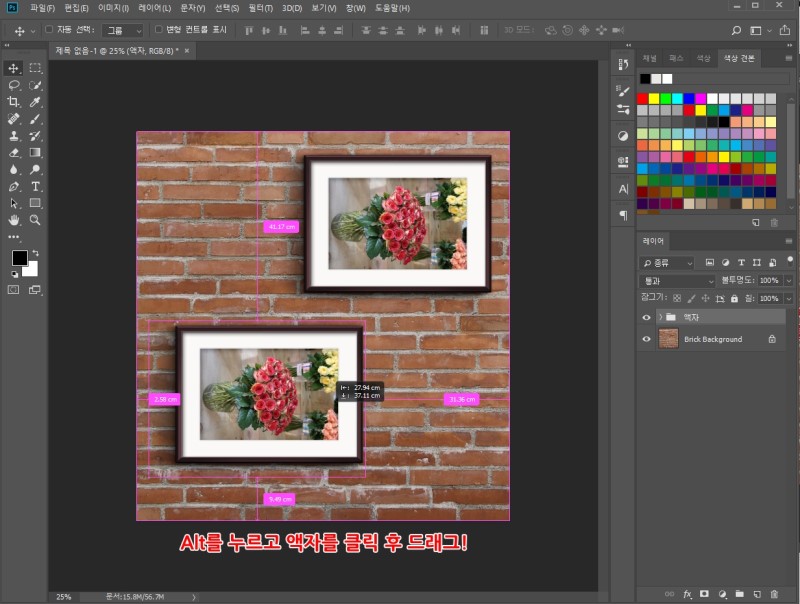Enable the 자동 선택 checkbox
The width and height of the screenshot is (800, 604).
49,30
